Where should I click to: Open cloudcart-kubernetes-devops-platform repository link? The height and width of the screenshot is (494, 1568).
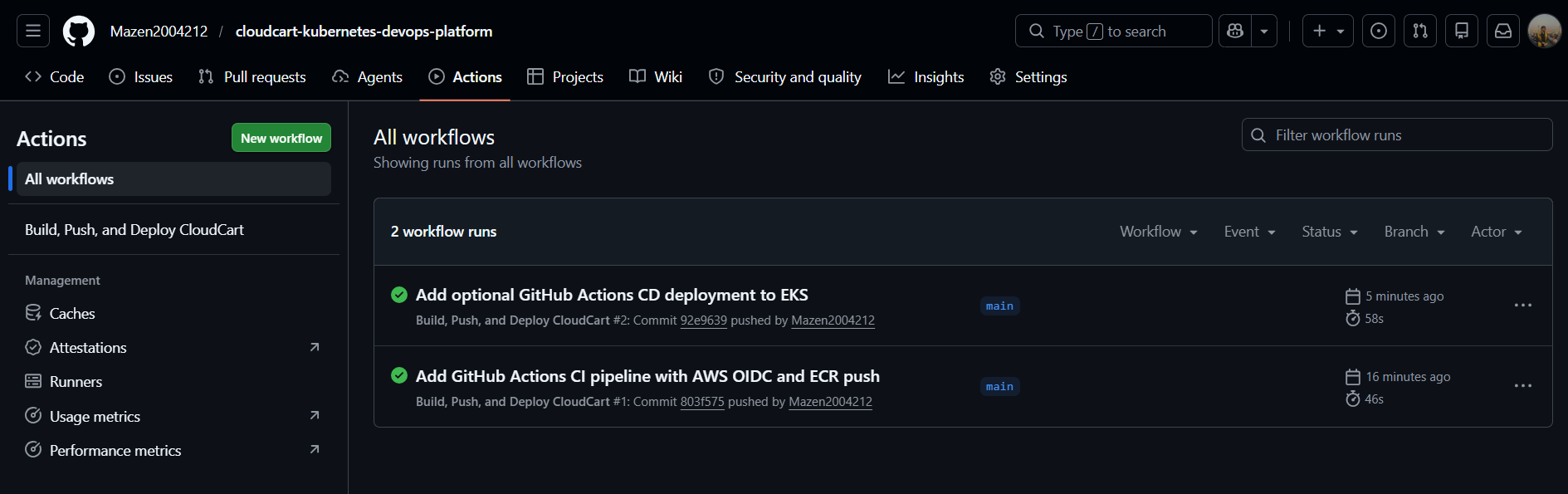(x=364, y=32)
